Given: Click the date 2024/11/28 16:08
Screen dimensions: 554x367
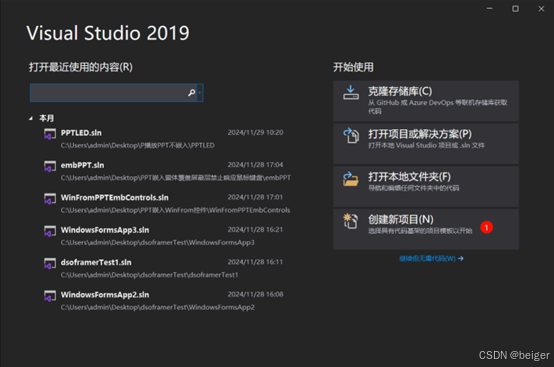Looking at the screenshot, I should (x=255, y=294).
